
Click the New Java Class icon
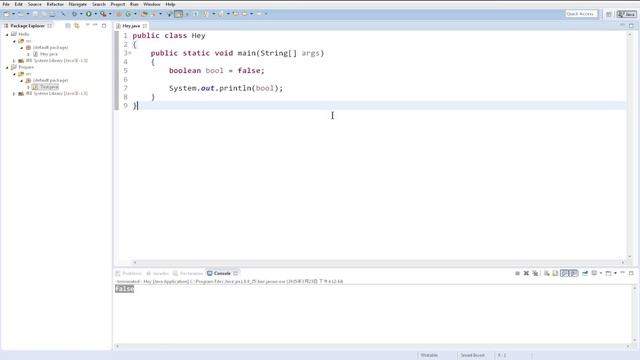(128, 14)
